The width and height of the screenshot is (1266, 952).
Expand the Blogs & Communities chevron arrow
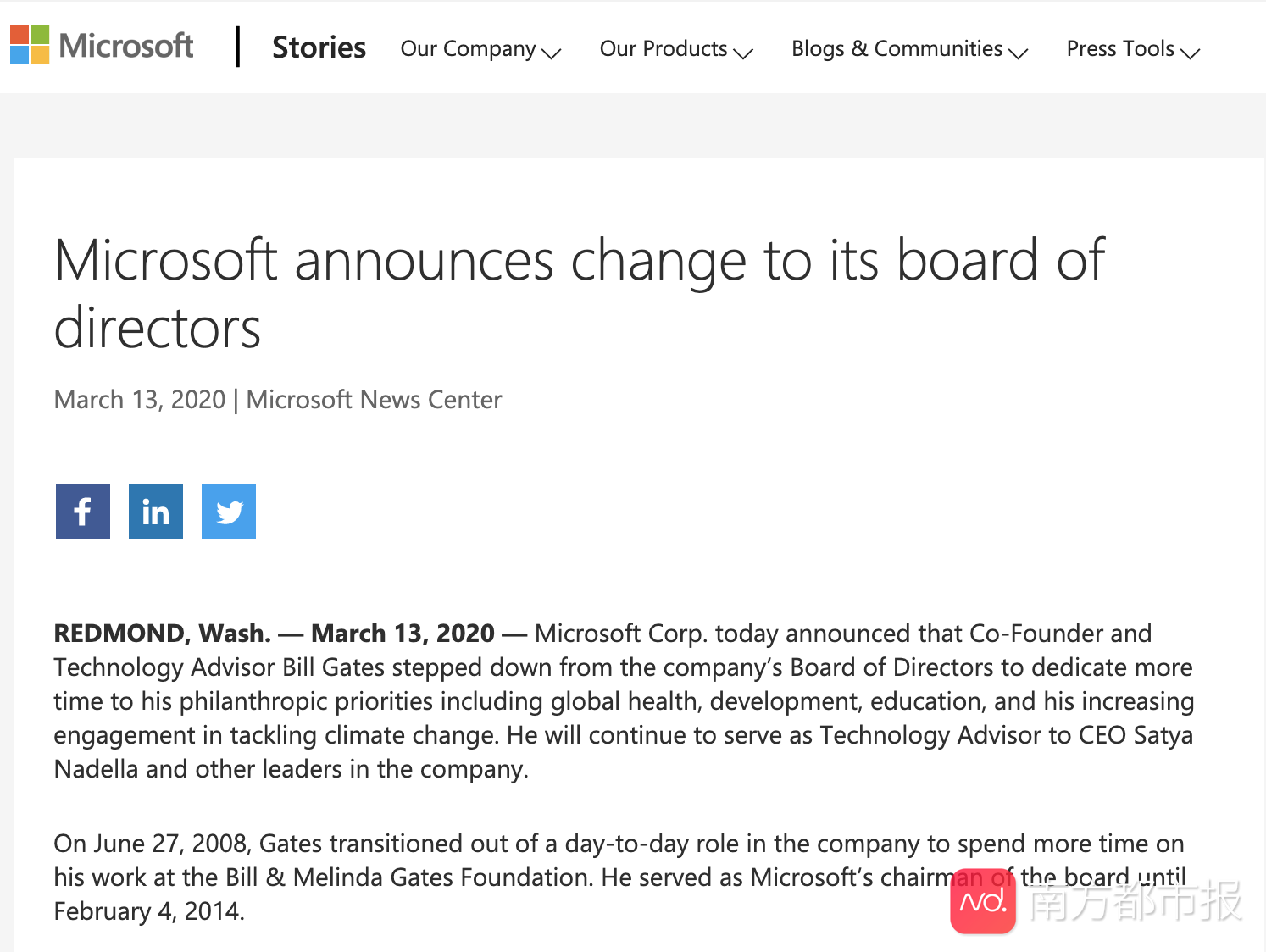coord(1019,53)
